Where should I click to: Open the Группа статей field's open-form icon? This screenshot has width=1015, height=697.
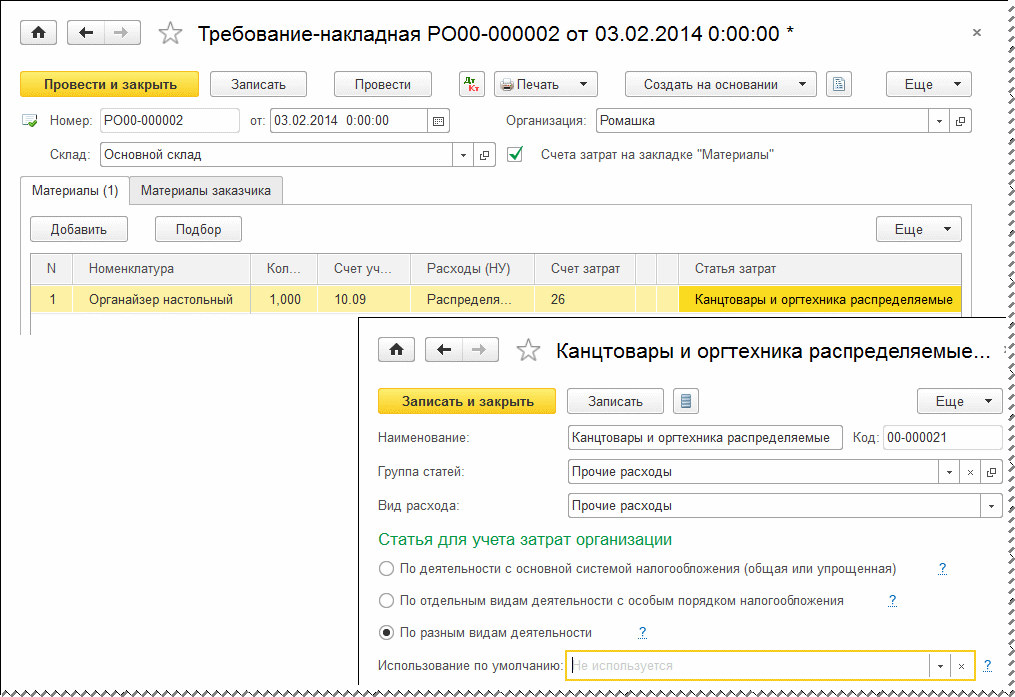[x=990, y=472]
